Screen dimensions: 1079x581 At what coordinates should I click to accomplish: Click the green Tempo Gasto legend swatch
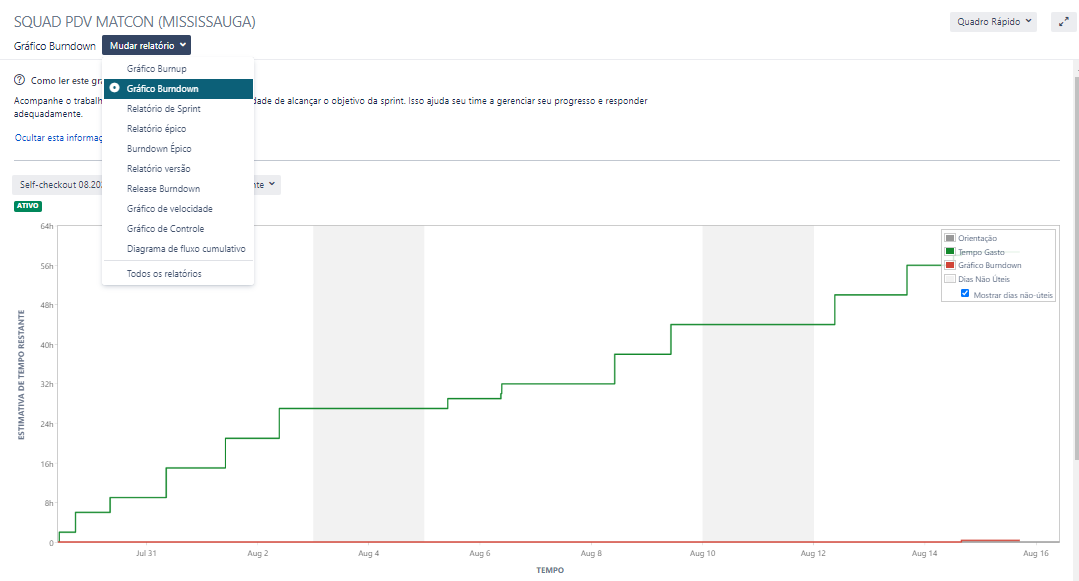[x=949, y=252]
